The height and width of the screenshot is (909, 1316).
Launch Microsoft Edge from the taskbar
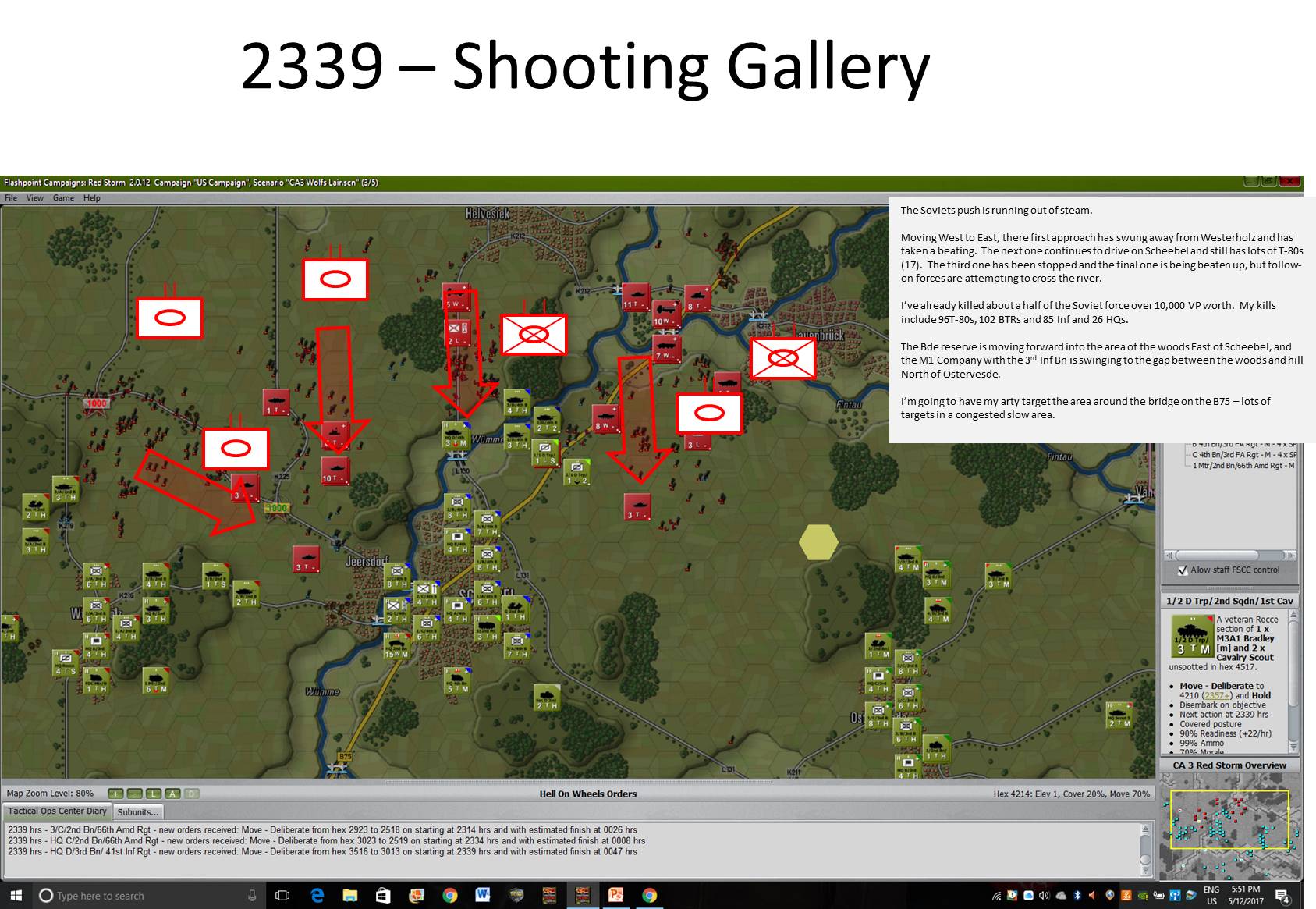click(x=317, y=895)
